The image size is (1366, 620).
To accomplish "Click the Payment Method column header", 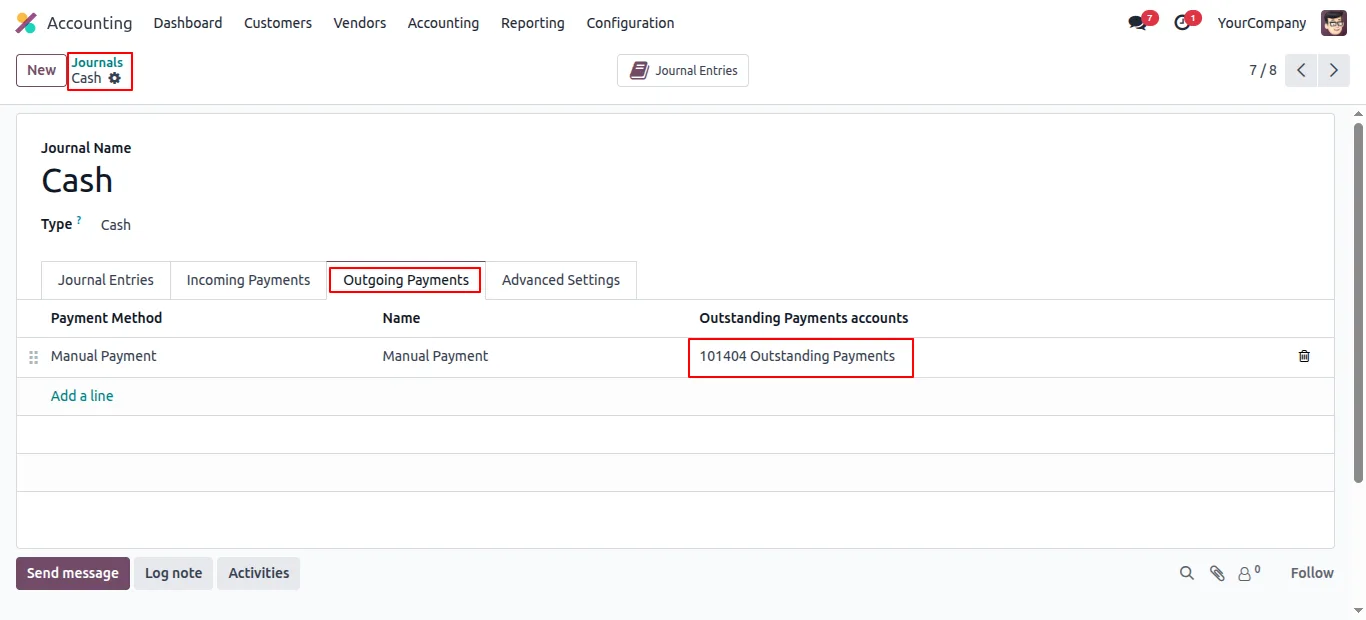I will pos(106,318).
